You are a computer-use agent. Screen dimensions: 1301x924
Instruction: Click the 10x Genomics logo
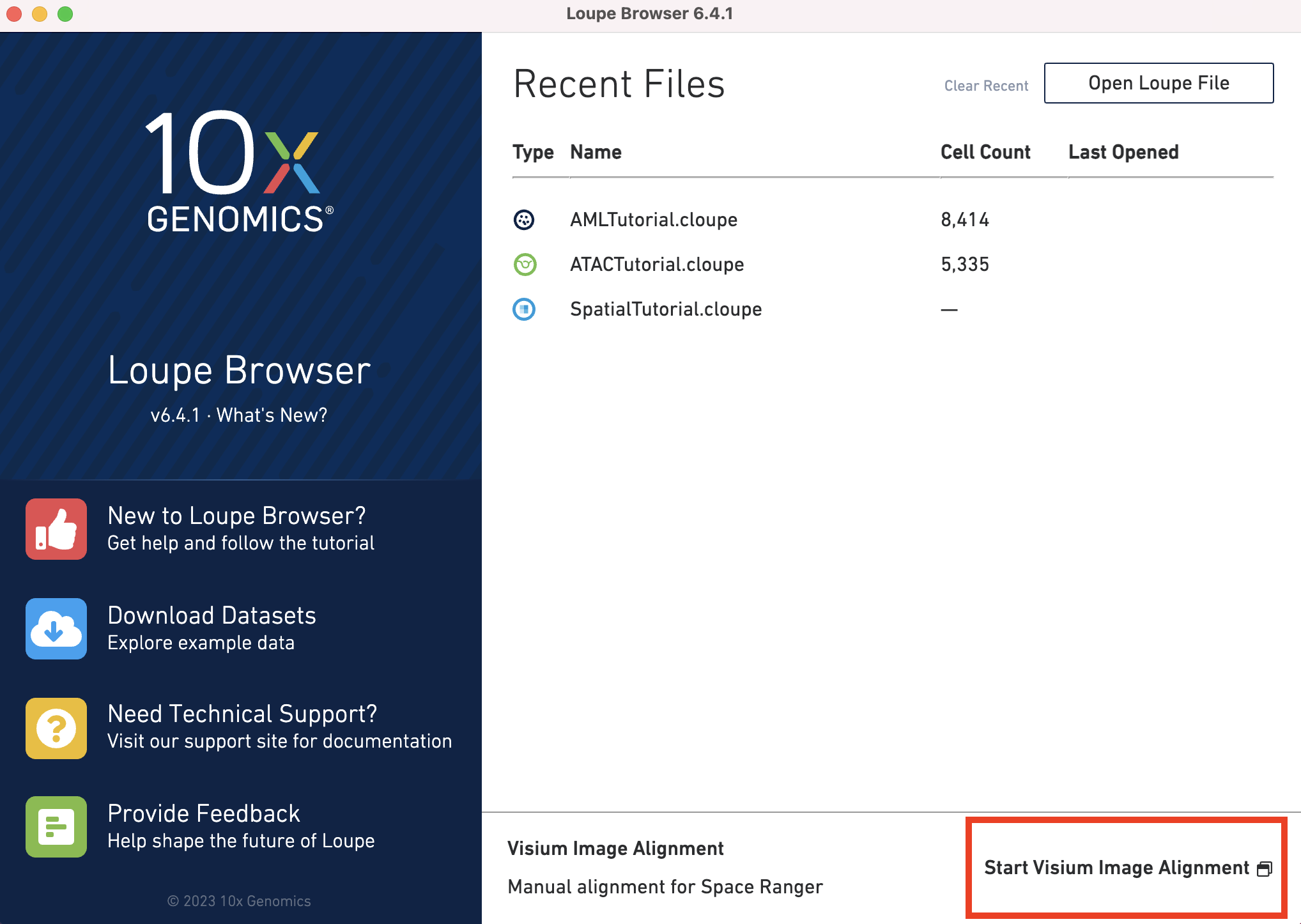(x=240, y=171)
